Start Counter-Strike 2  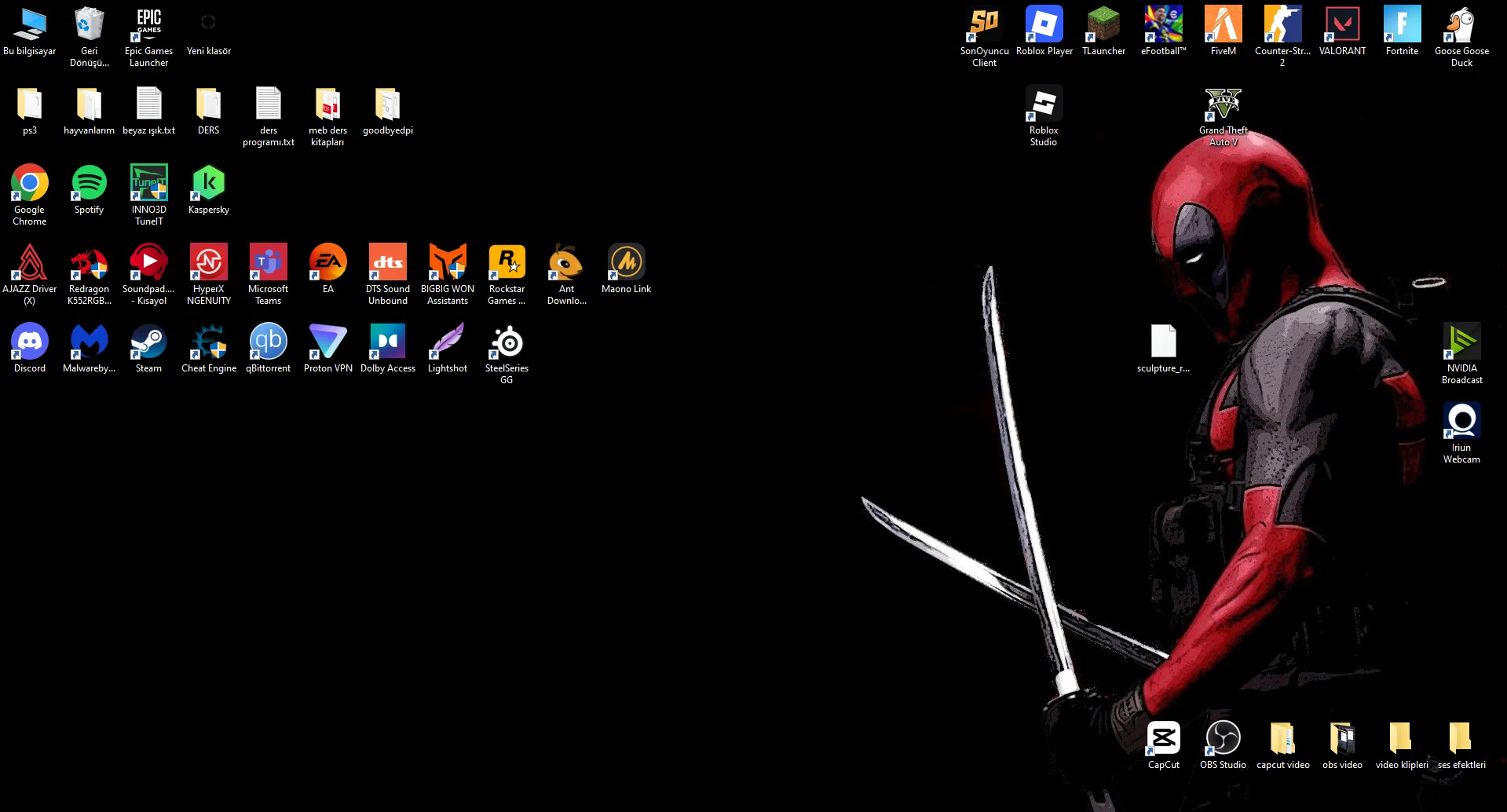(1282, 24)
